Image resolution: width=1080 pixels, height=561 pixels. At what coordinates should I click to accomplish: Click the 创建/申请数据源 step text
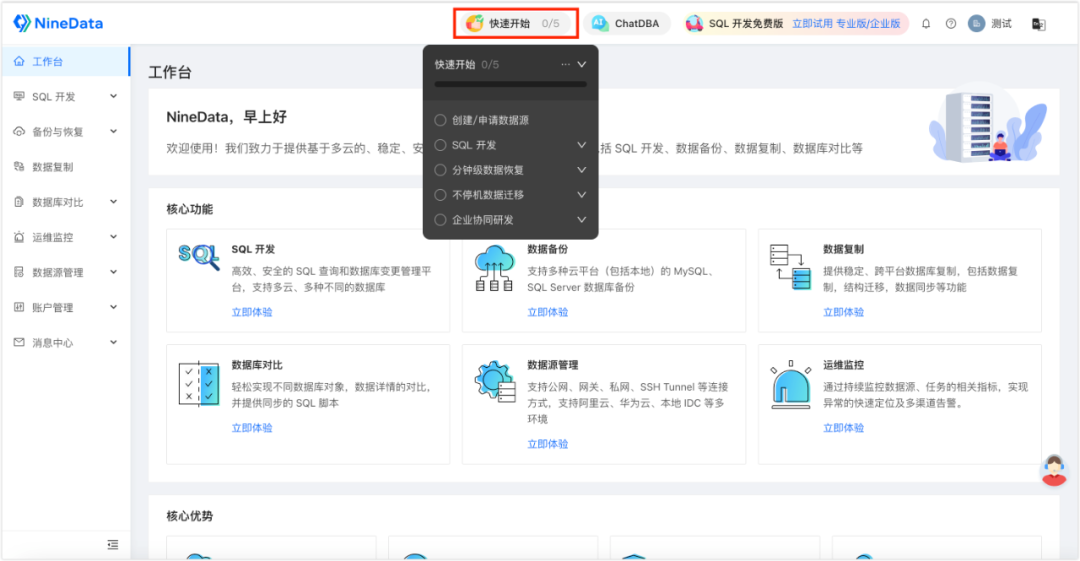pos(490,120)
